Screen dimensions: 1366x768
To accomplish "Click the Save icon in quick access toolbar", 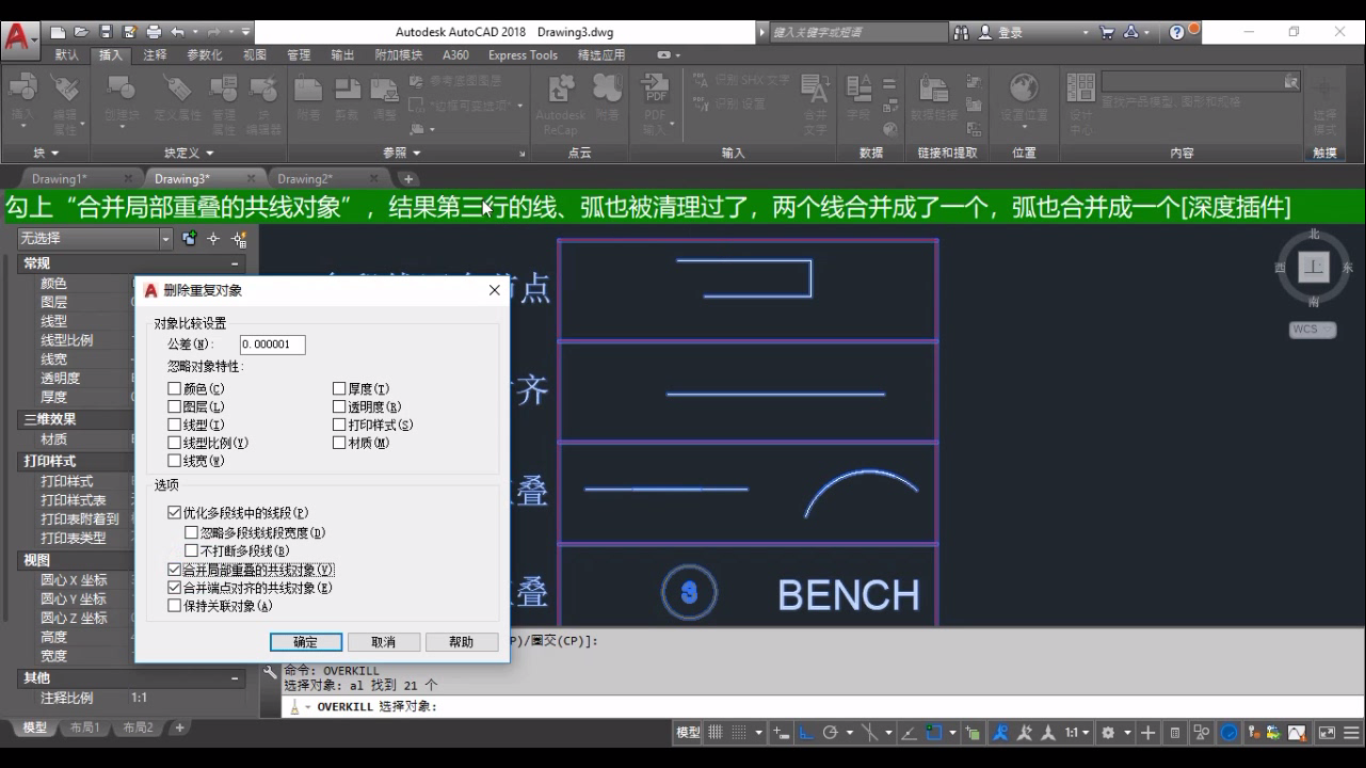I will tap(106, 32).
